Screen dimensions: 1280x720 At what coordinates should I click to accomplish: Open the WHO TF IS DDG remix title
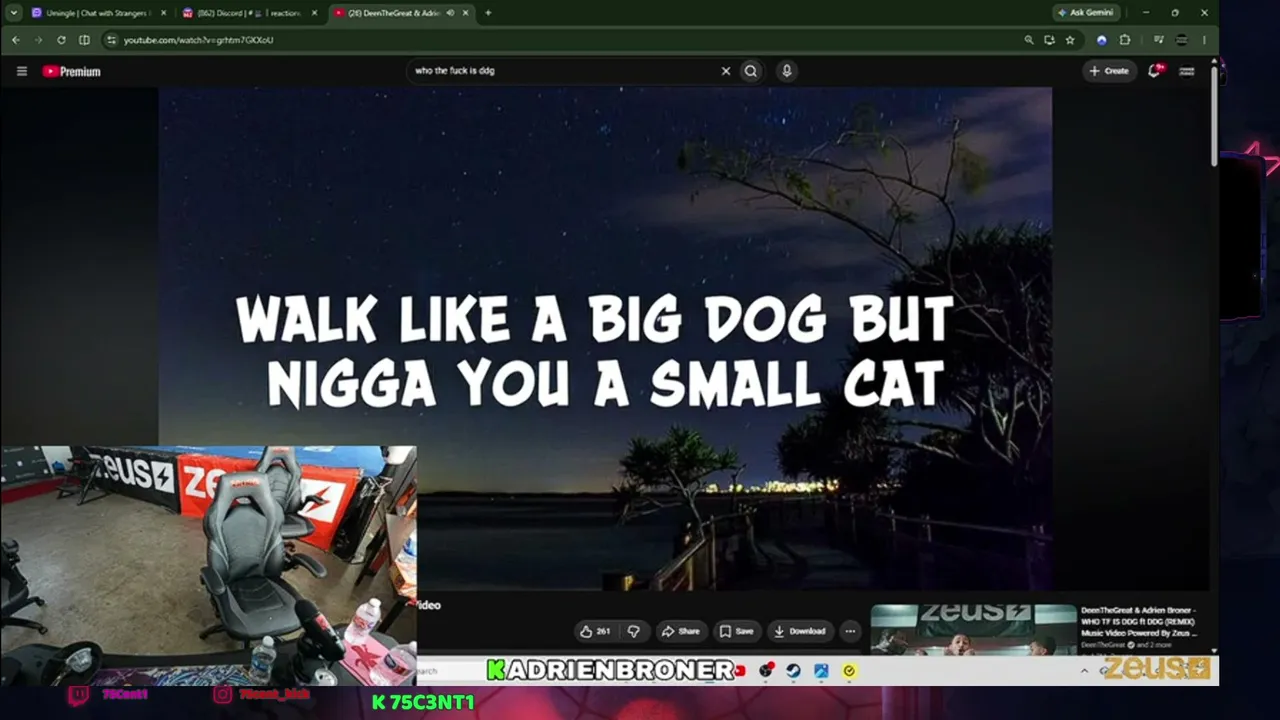tap(1138, 621)
